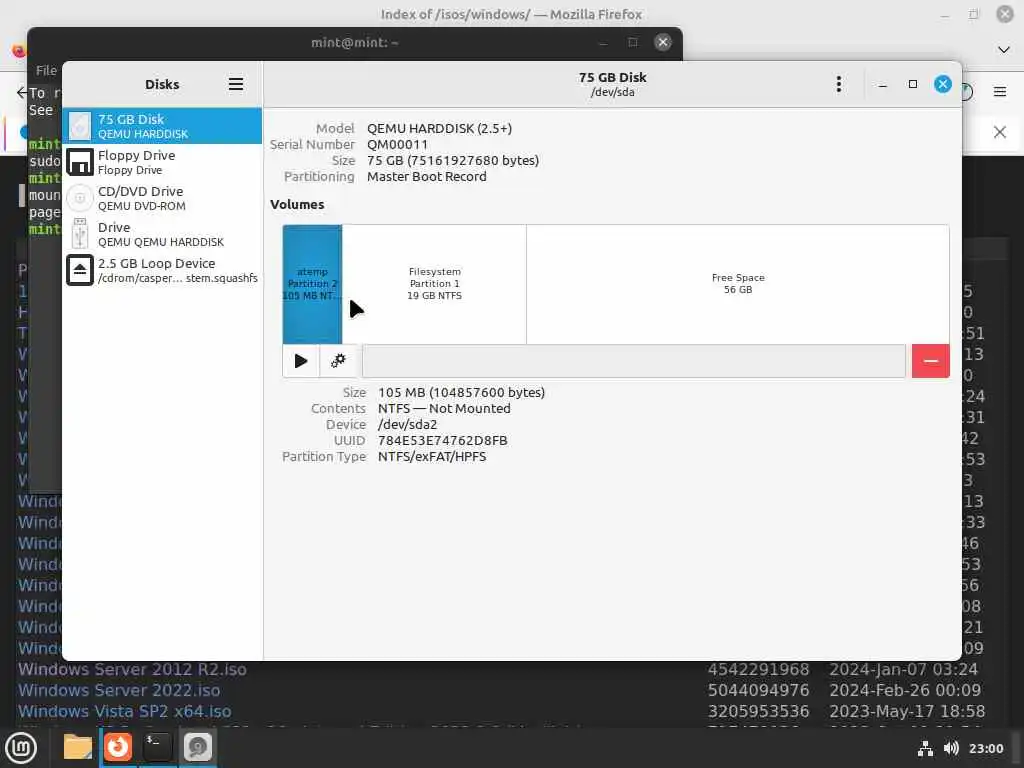Viewport: 1024px width, 768px height.
Task: Select the CD/DVD Drive QEMU DVD-ROM entry
Action: (x=162, y=198)
